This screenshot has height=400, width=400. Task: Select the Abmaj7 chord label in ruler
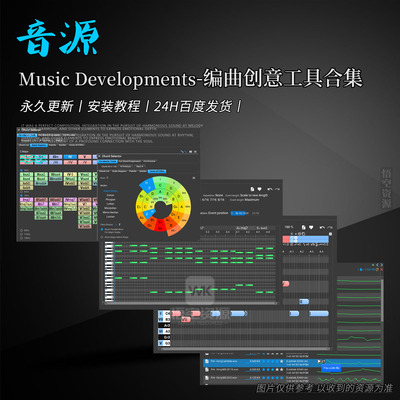(x=242, y=228)
